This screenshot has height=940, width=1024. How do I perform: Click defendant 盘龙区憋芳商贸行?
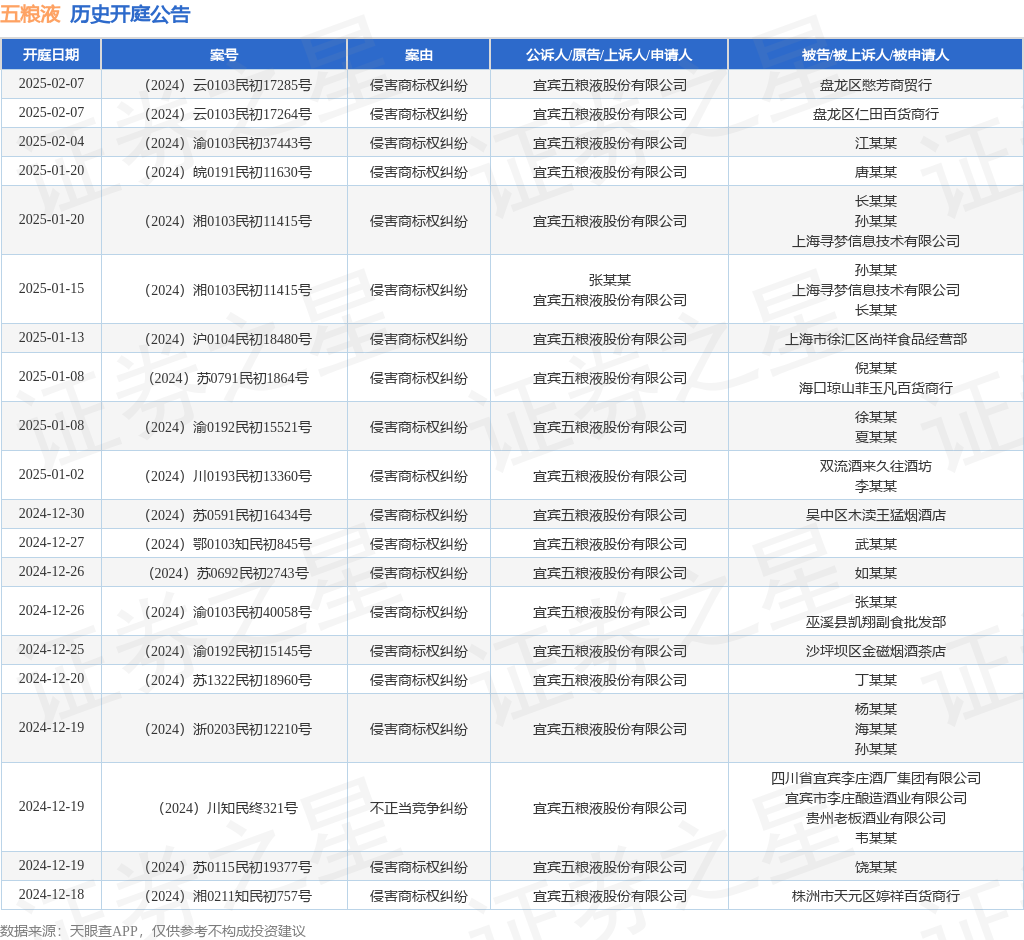[x=876, y=85]
